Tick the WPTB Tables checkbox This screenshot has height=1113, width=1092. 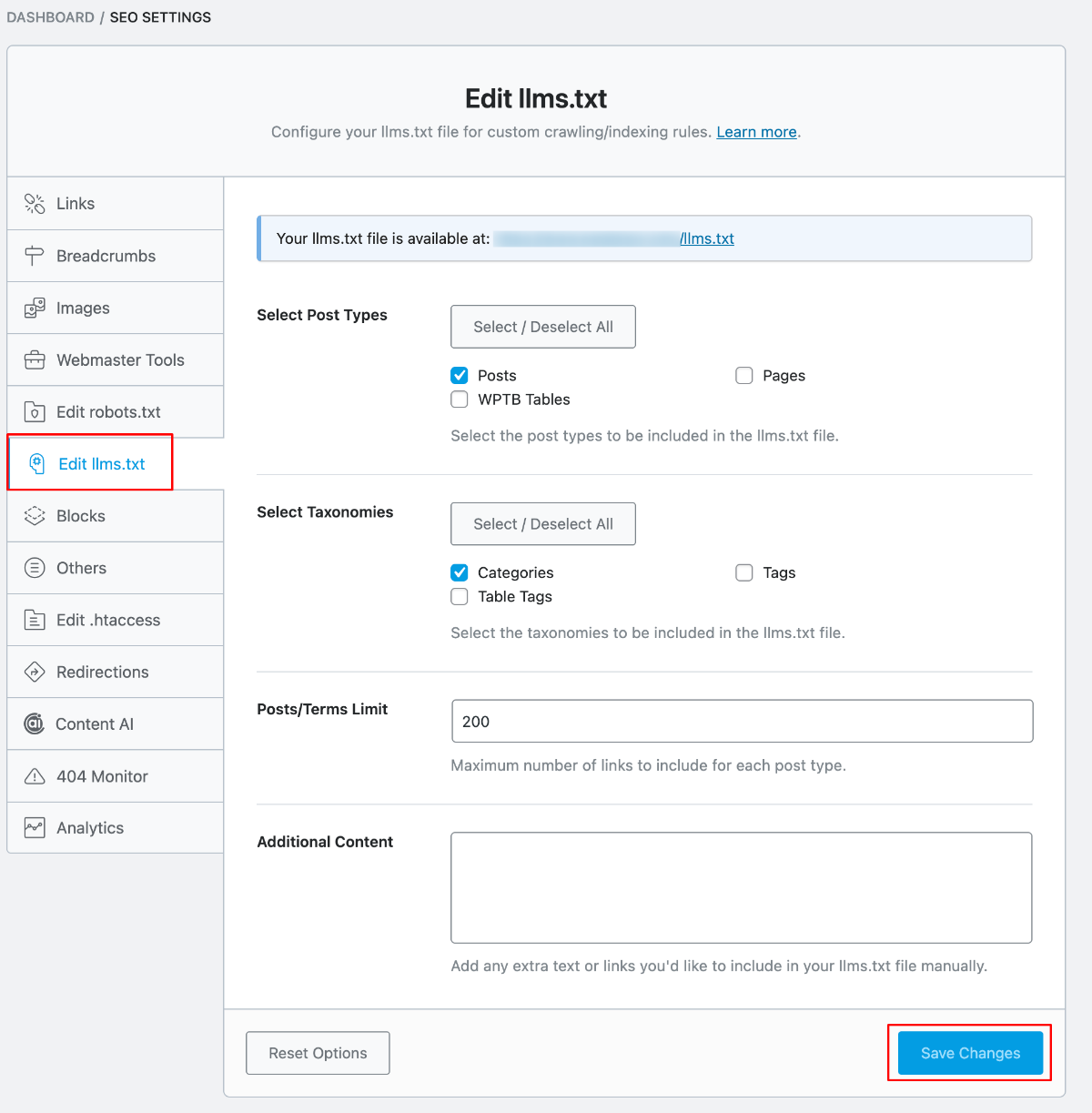click(x=460, y=400)
